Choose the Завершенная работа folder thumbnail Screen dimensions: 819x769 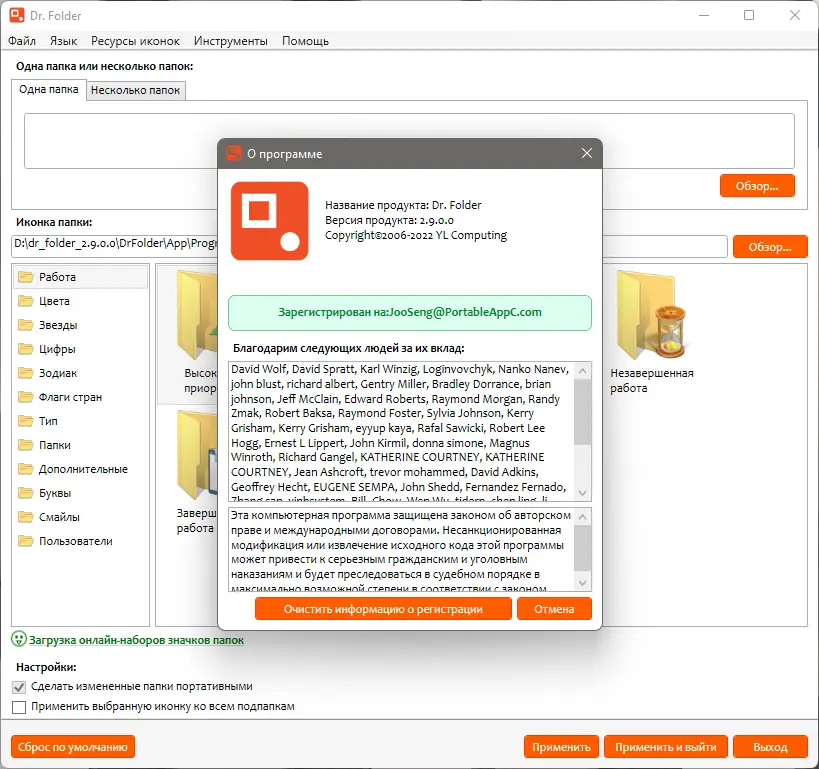tap(196, 455)
